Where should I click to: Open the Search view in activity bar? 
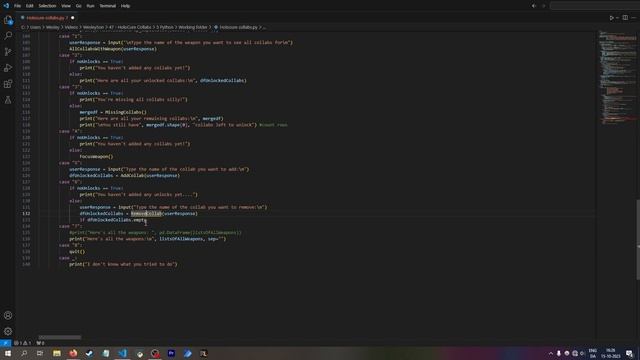8,36
